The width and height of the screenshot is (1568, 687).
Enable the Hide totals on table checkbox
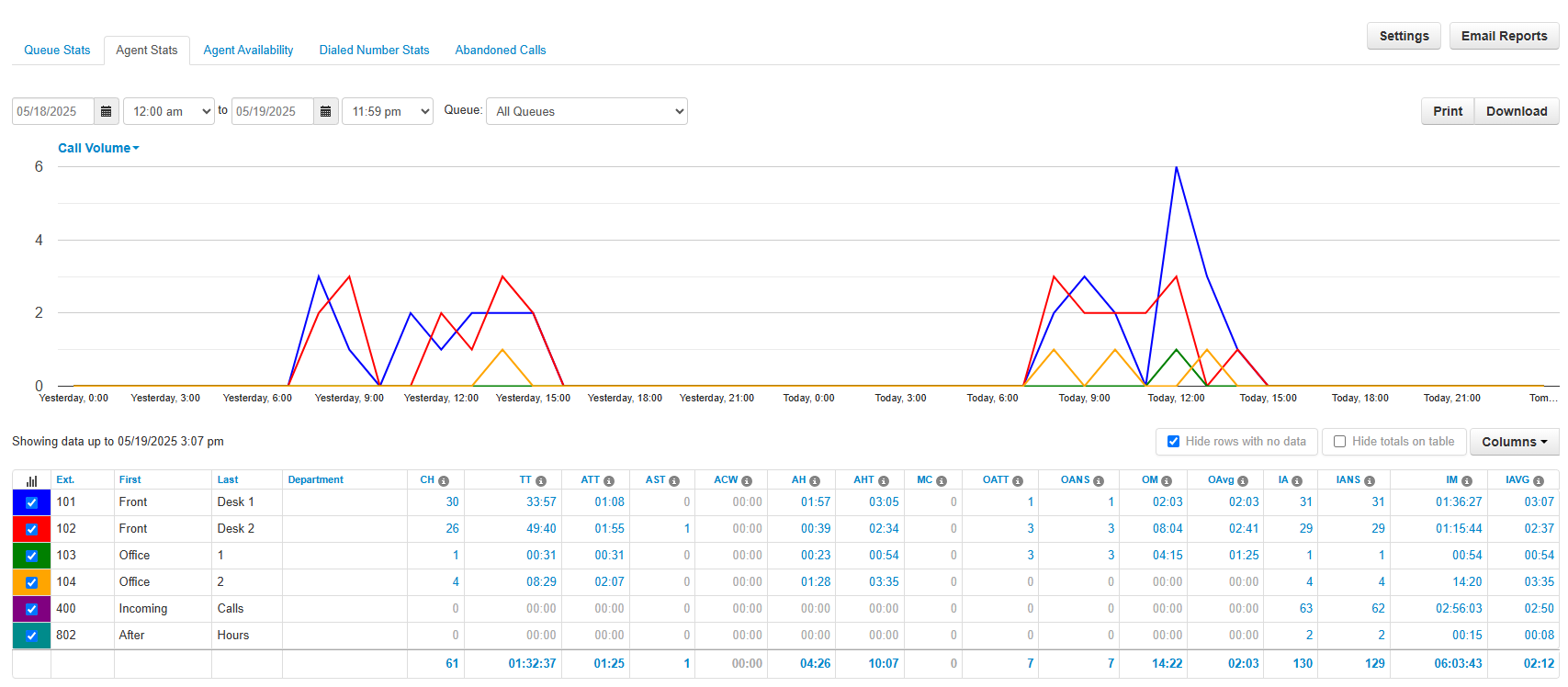(x=1340, y=442)
